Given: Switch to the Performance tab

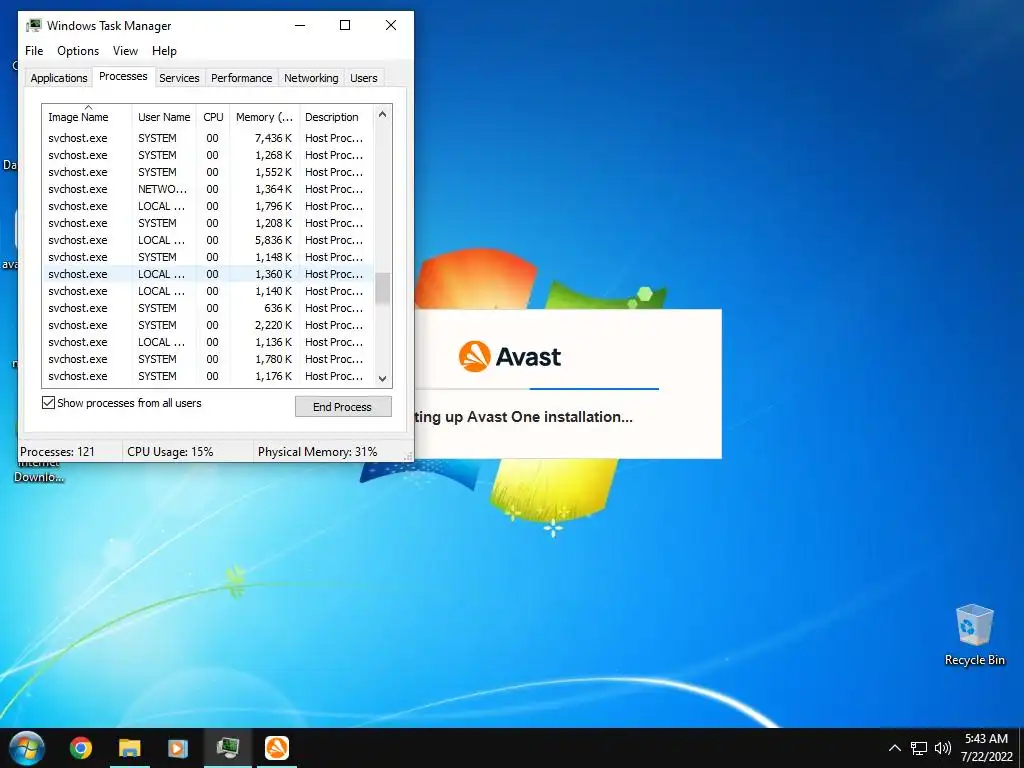Looking at the screenshot, I should tap(242, 78).
